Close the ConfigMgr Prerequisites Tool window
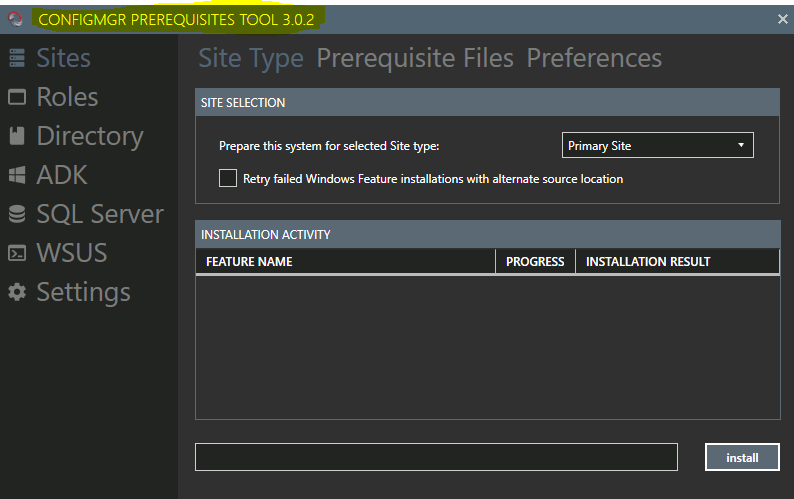This screenshot has height=499, width=794. (x=782, y=19)
